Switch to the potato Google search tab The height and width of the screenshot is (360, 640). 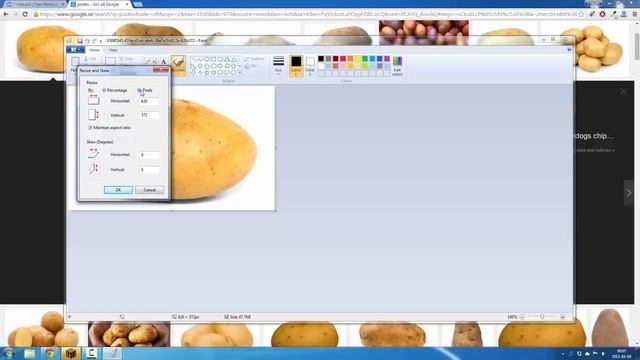pos(100,4)
